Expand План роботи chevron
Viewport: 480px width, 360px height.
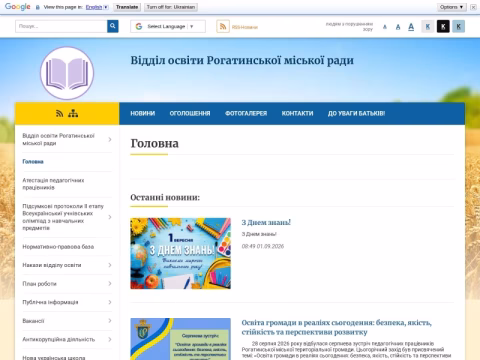[110, 284]
